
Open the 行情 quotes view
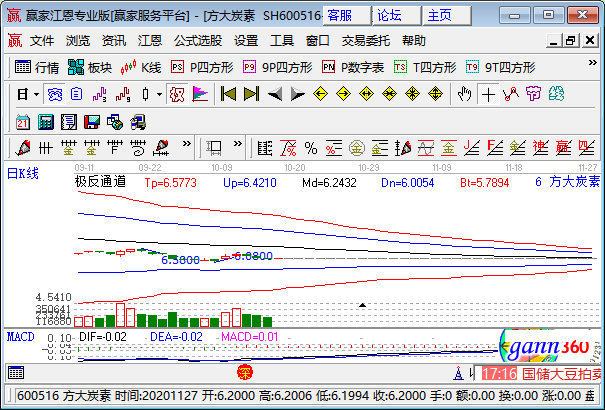[x=37, y=67]
